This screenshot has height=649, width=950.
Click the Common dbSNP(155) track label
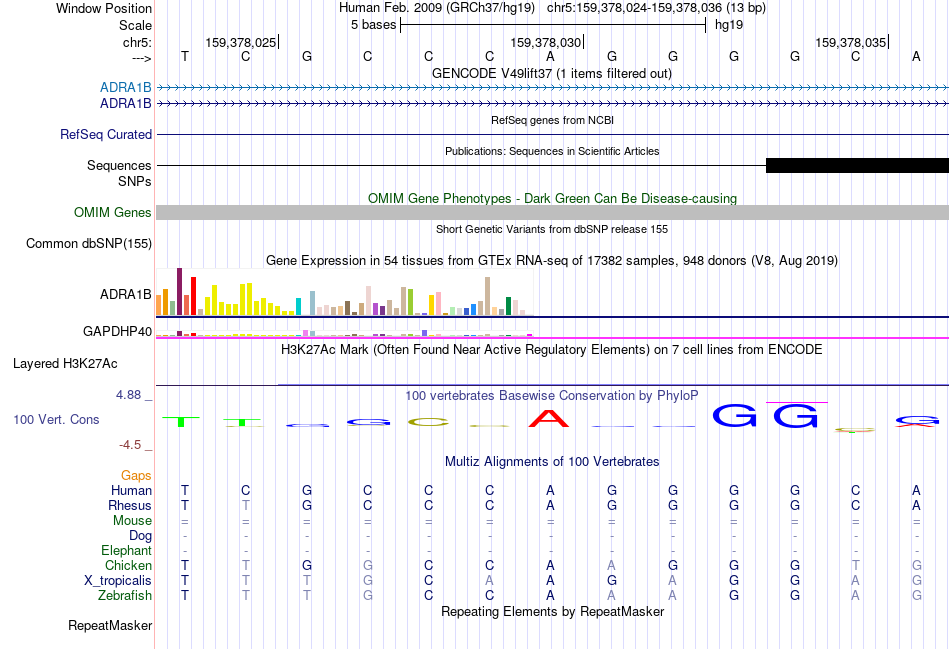[89, 244]
